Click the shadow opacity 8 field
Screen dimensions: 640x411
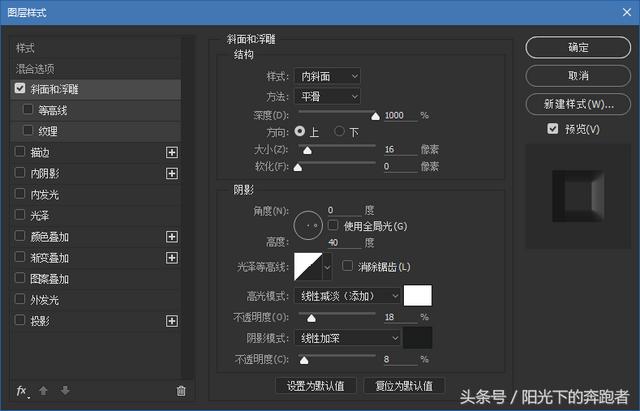400,359
